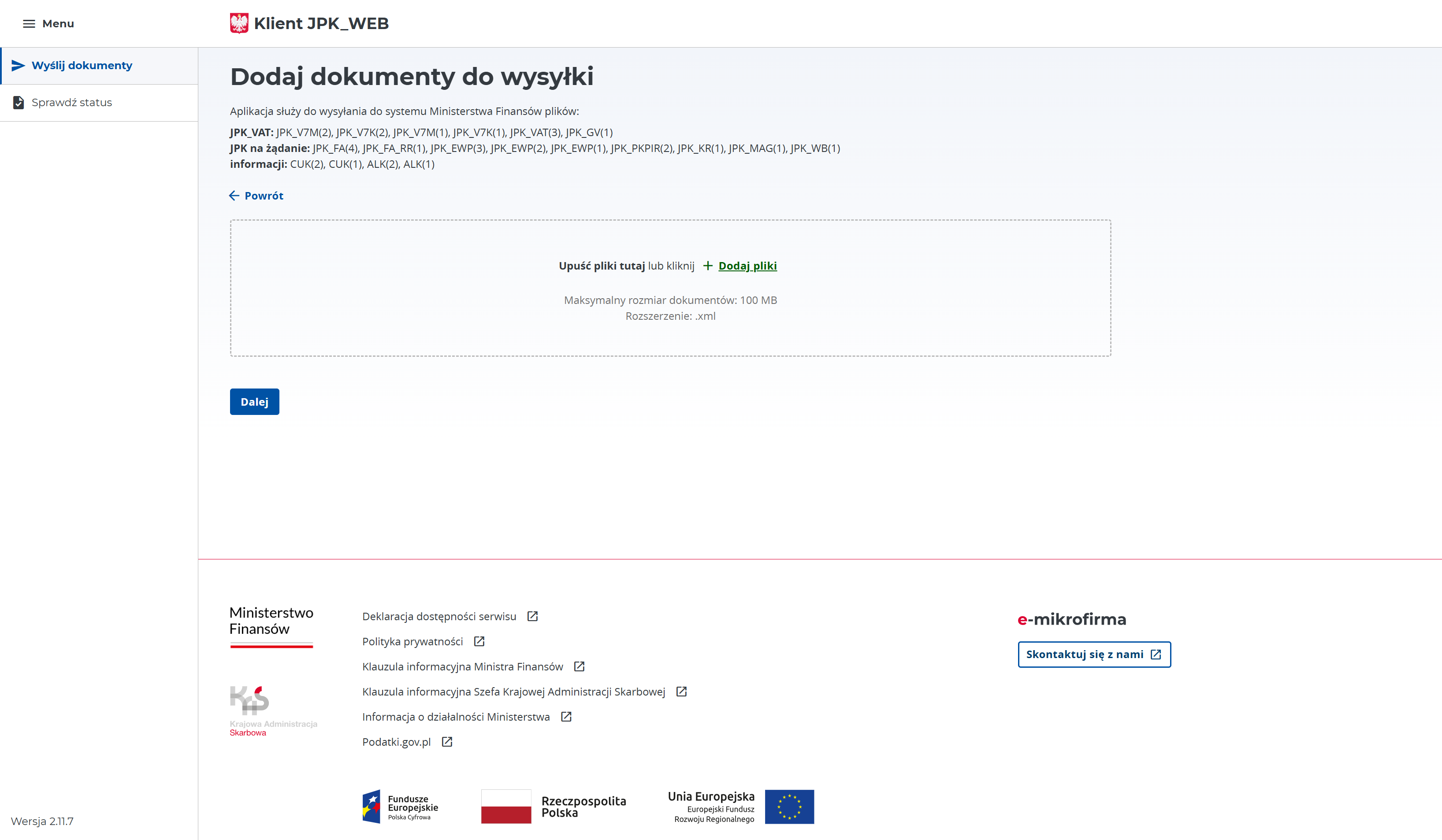Click Skontaktuj się z nami button
Image resolution: width=1442 pixels, height=840 pixels.
pos(1094,655)
